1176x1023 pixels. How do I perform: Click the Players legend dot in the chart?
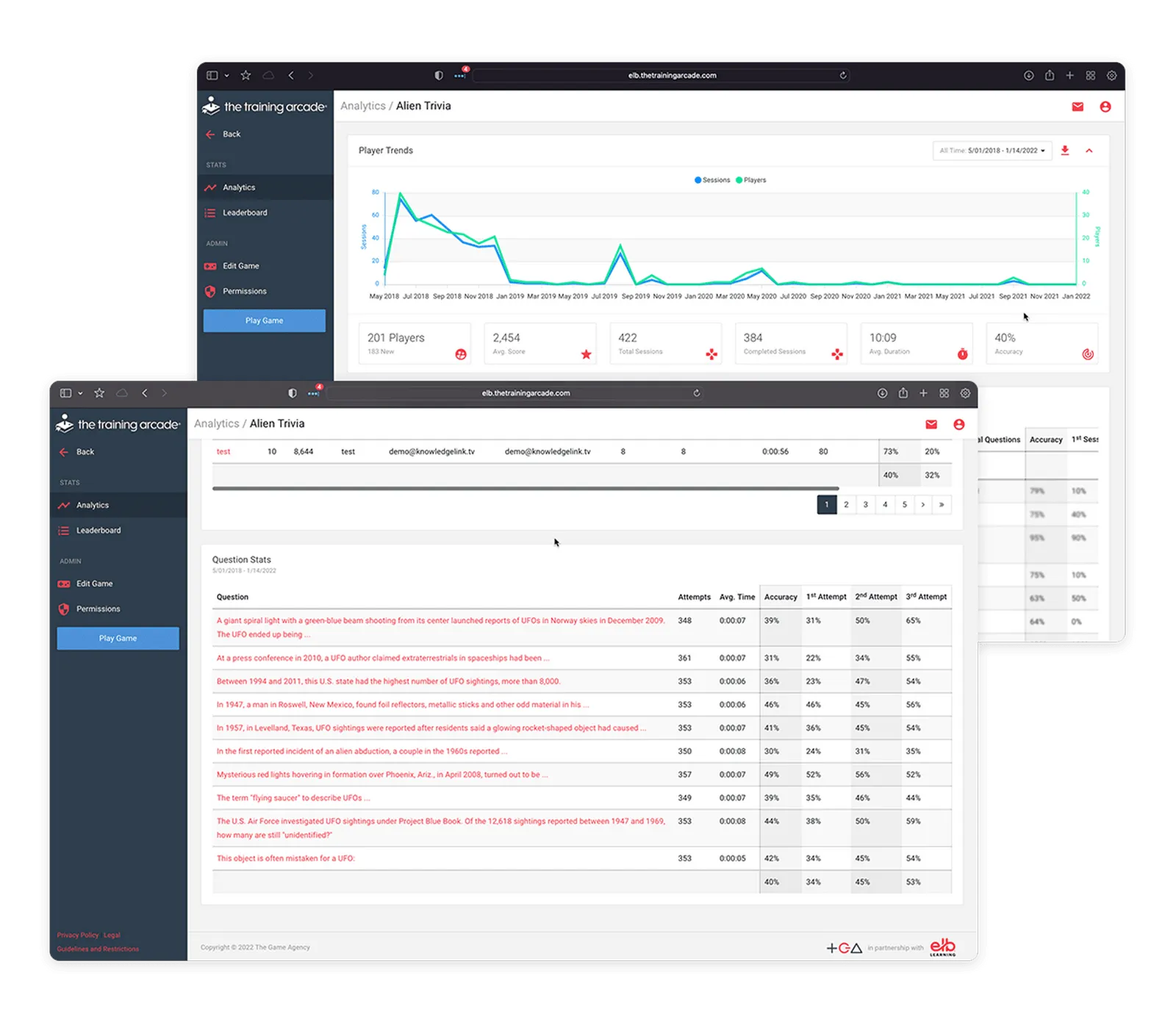pyautogui.click(x=739, y=180)
